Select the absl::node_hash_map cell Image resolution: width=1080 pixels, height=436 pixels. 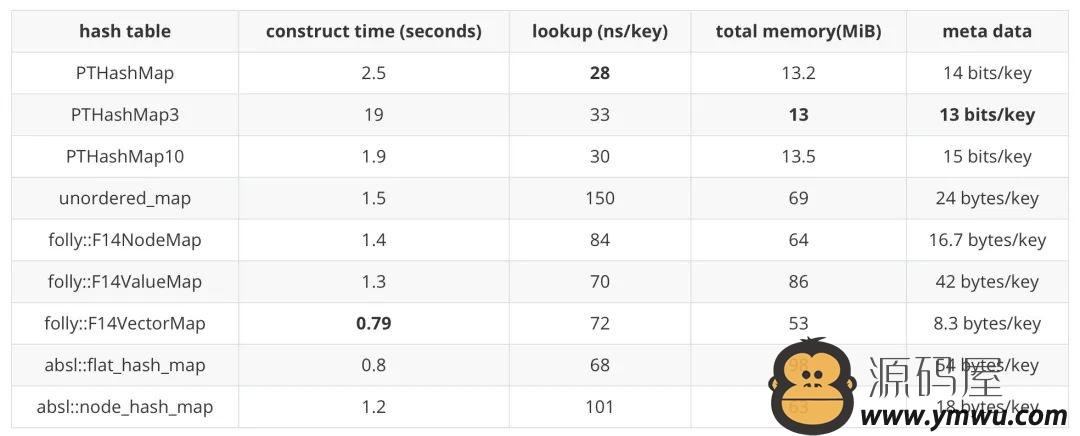[125, 406]
